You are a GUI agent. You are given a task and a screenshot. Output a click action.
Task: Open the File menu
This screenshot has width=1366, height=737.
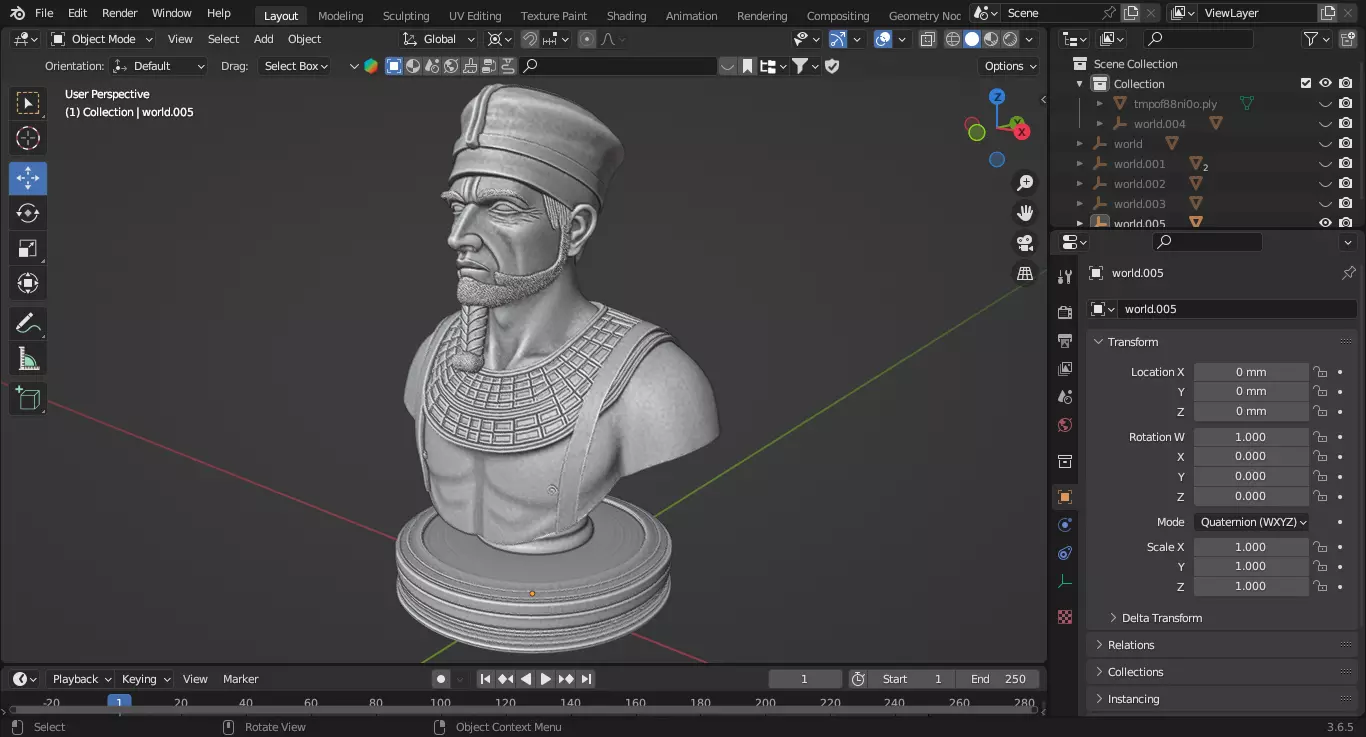[44, 13]
